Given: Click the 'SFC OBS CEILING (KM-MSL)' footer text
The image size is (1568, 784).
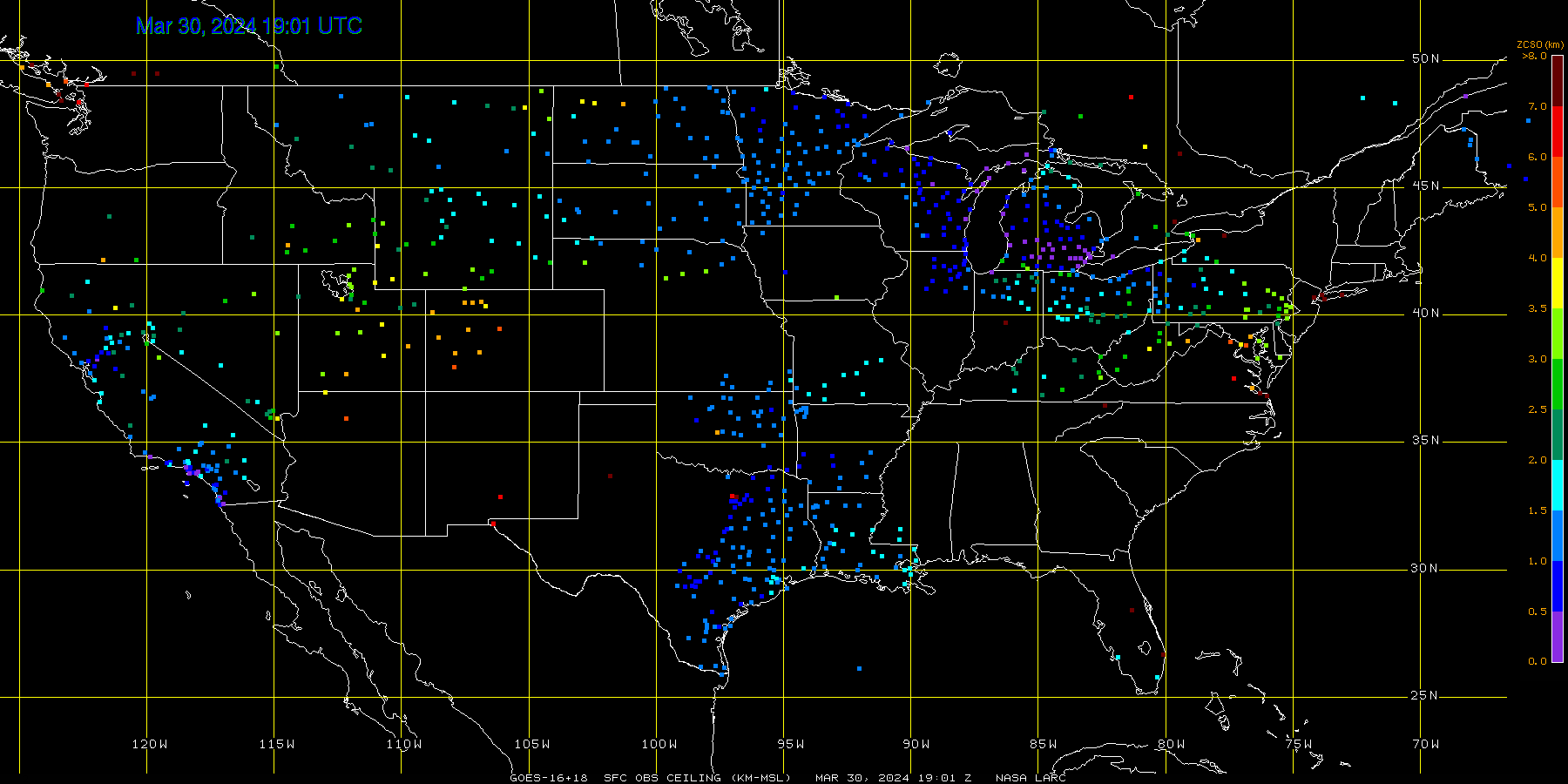Looking at the screenshot, I should coord(698,778).
